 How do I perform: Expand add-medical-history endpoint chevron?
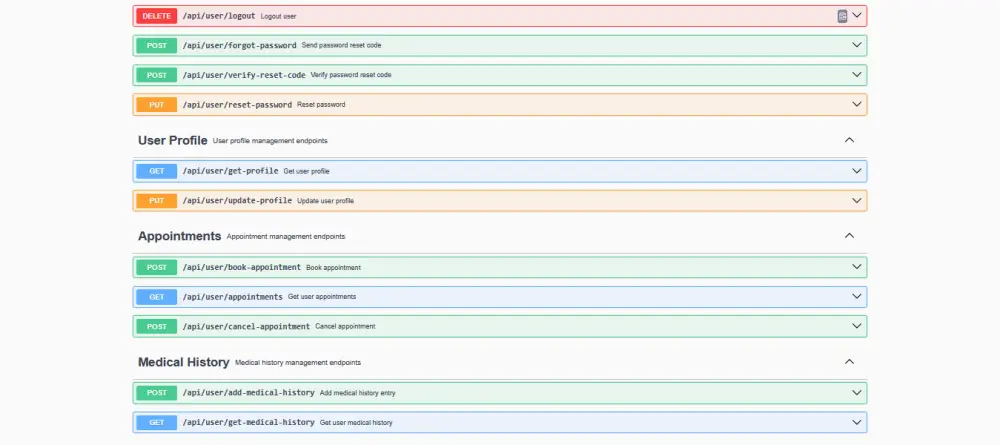coord(857,392)
